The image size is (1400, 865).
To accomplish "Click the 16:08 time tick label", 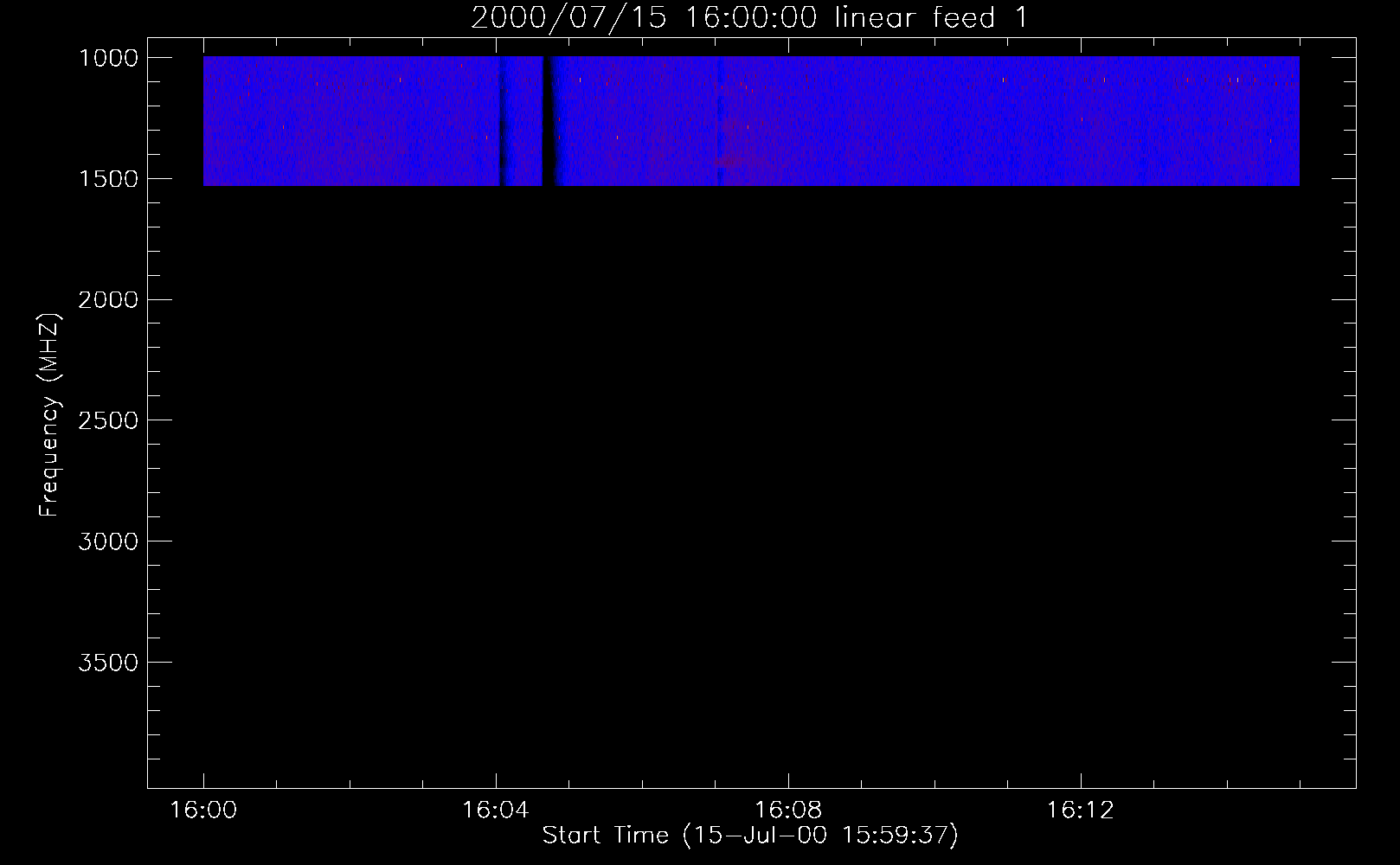I will pyautogui.click(x=788, y=811).
